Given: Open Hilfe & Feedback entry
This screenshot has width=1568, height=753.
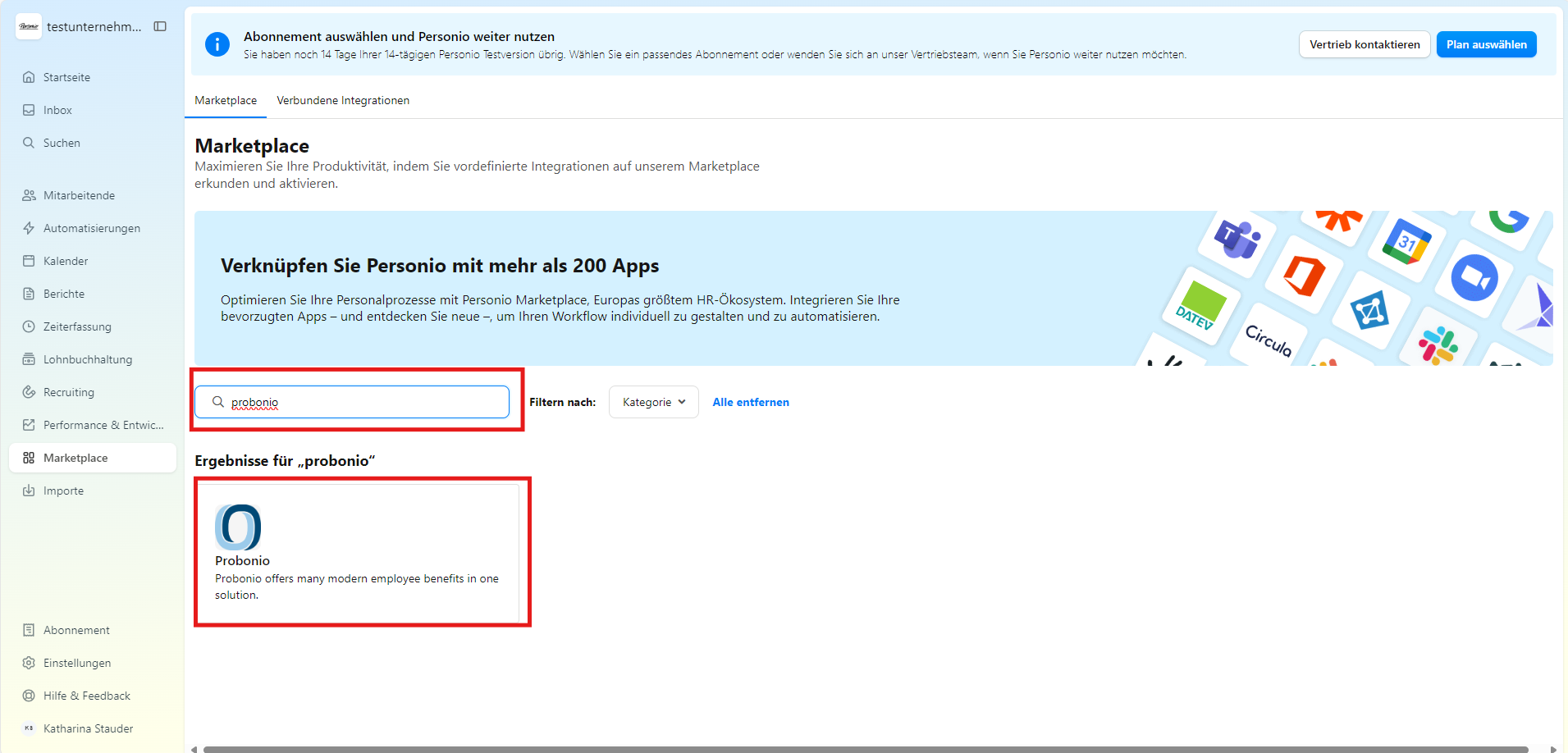Looking at the screenshot, I should point(93,696).
